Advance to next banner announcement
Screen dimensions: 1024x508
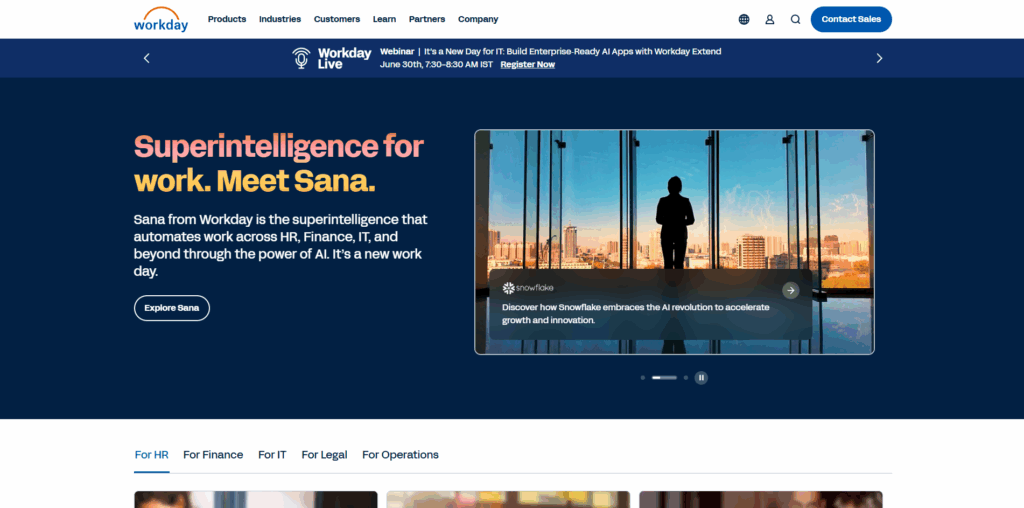pyautogui.click(x=879, y=58)
